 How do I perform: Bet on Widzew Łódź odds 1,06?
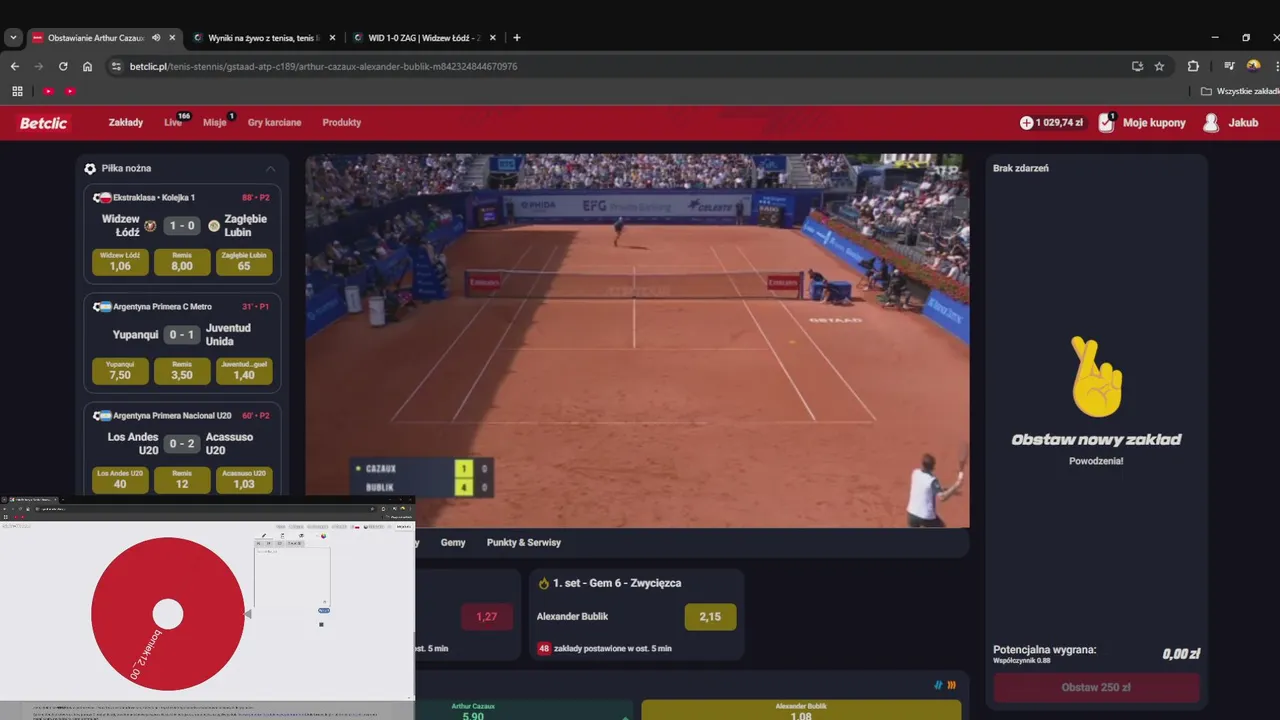pos(120,262)
